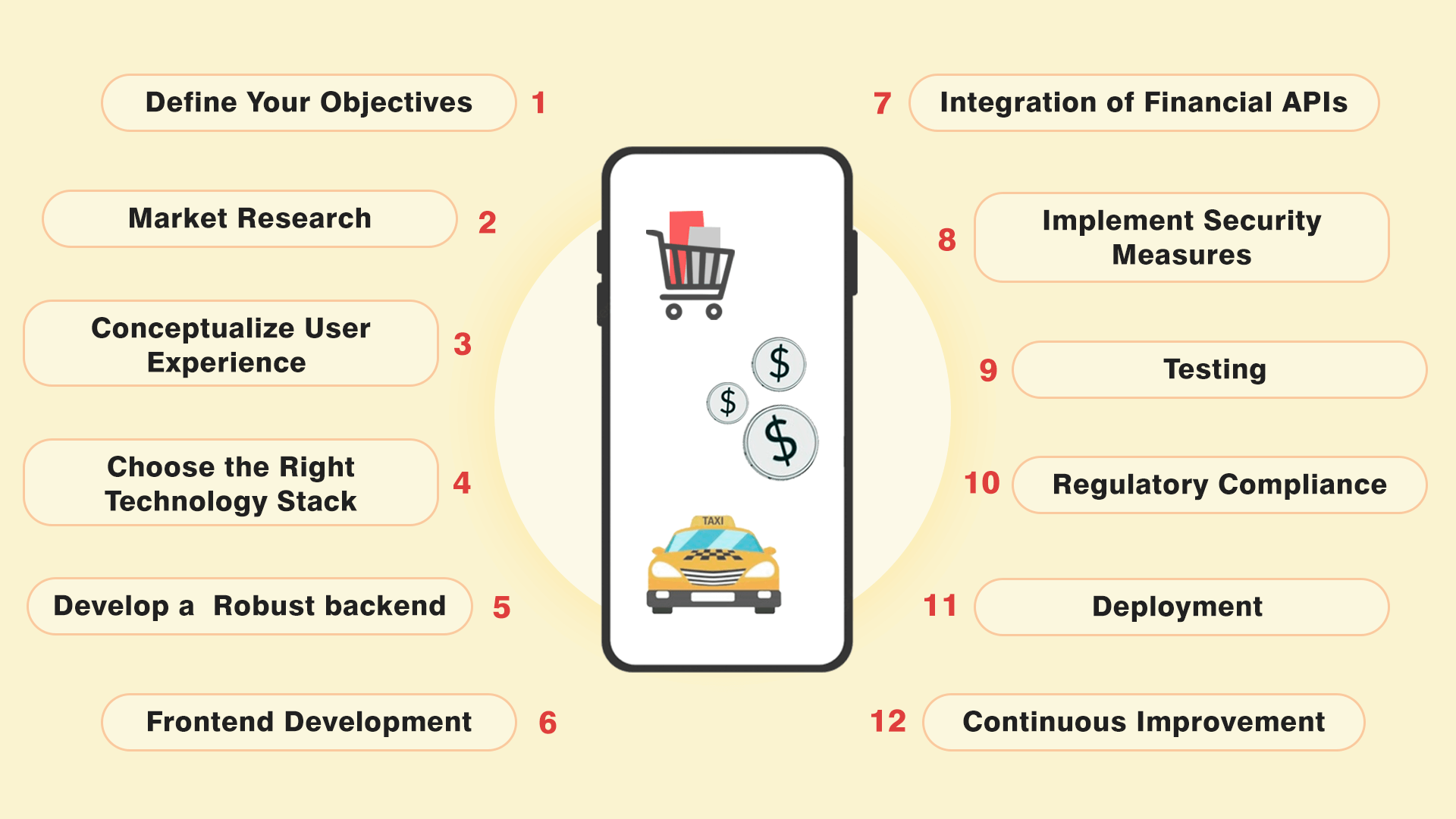Toggle the Frontend Development step
The height and width of the screenshot is (819, 1456).
pos(279,718)
